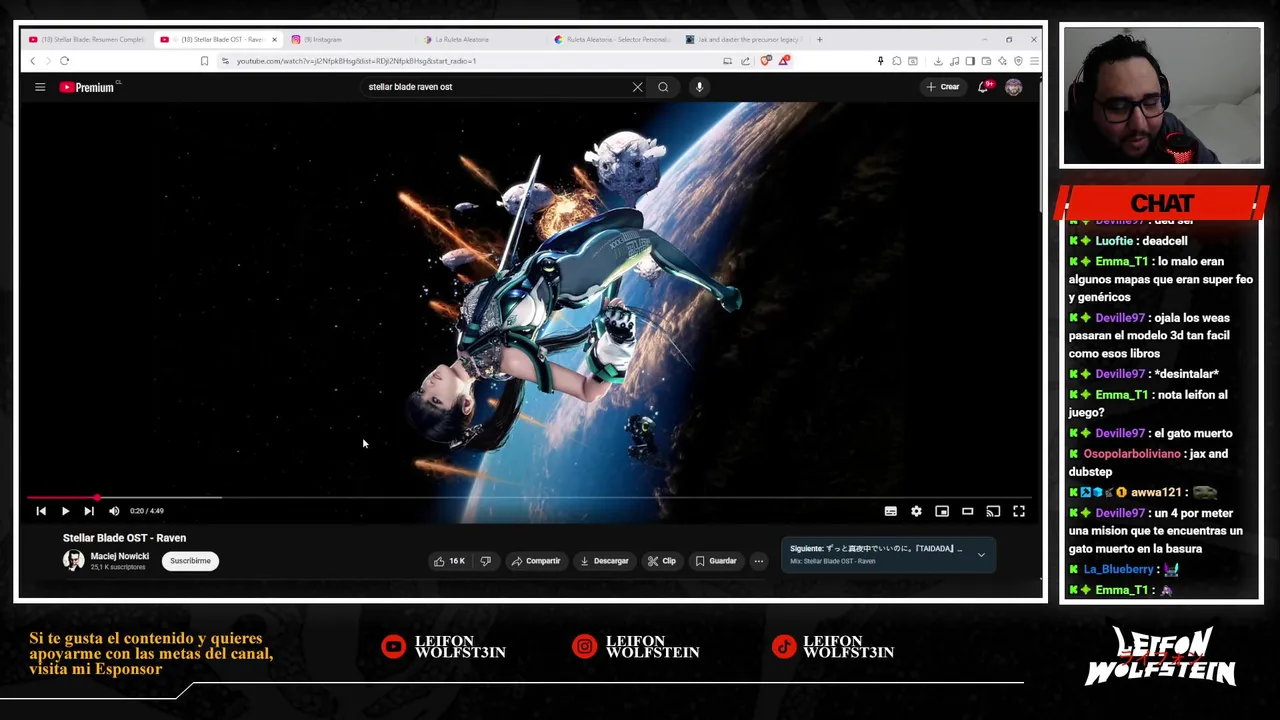Switch to Ruleta Aleatoria Selector Personal tab

[612, 39]
